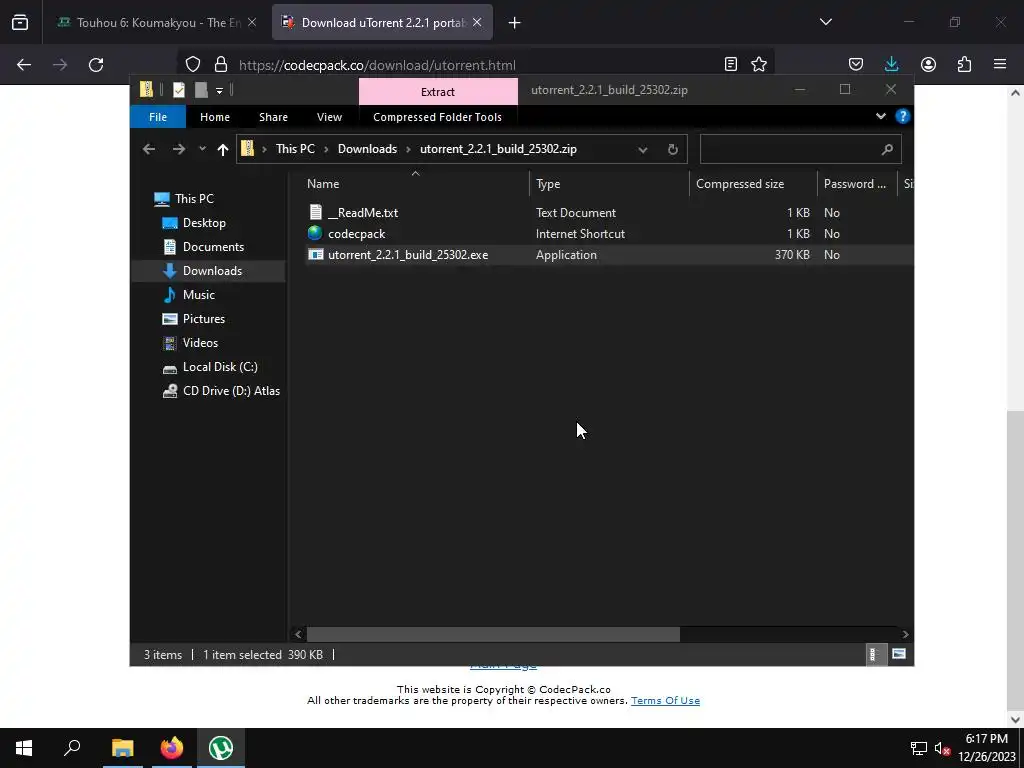The width and height of the screenshot is (1024, 768).
Task: Go up one folder level
Action: click(x=223, y=150)
